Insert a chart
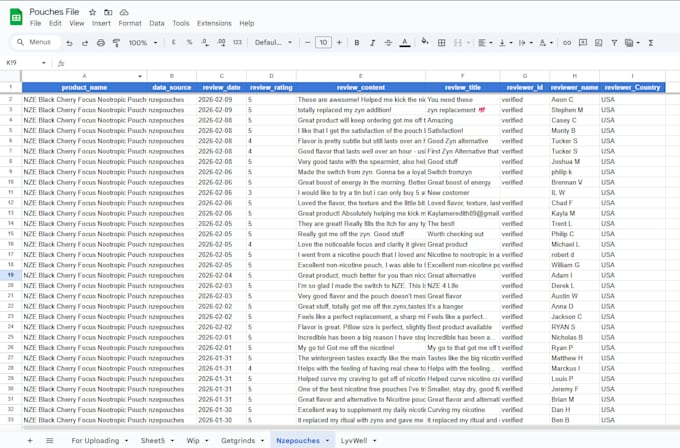The height and width of the screenshot is (448, 680). [x=598, y=43]
